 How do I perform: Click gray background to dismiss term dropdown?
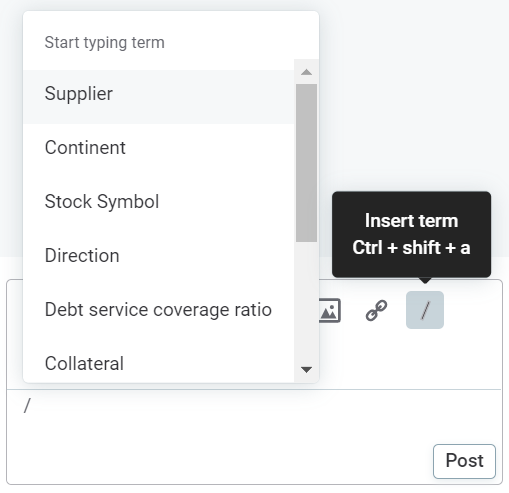tap(413, 100)
